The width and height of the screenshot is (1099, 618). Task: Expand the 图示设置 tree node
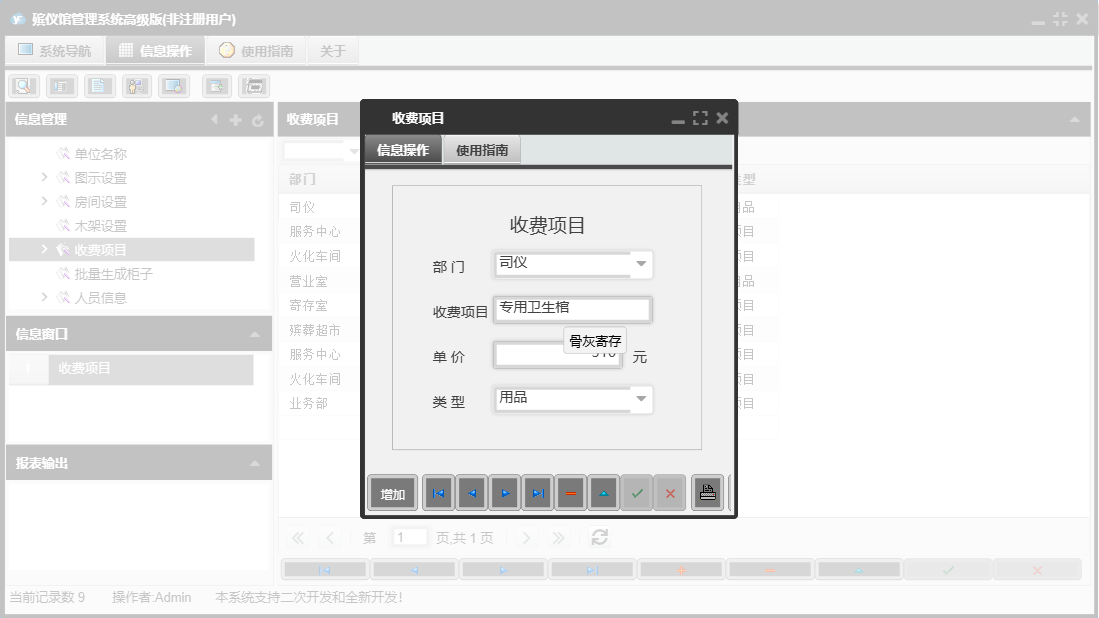pyautogui.click(x=43, y=177)
